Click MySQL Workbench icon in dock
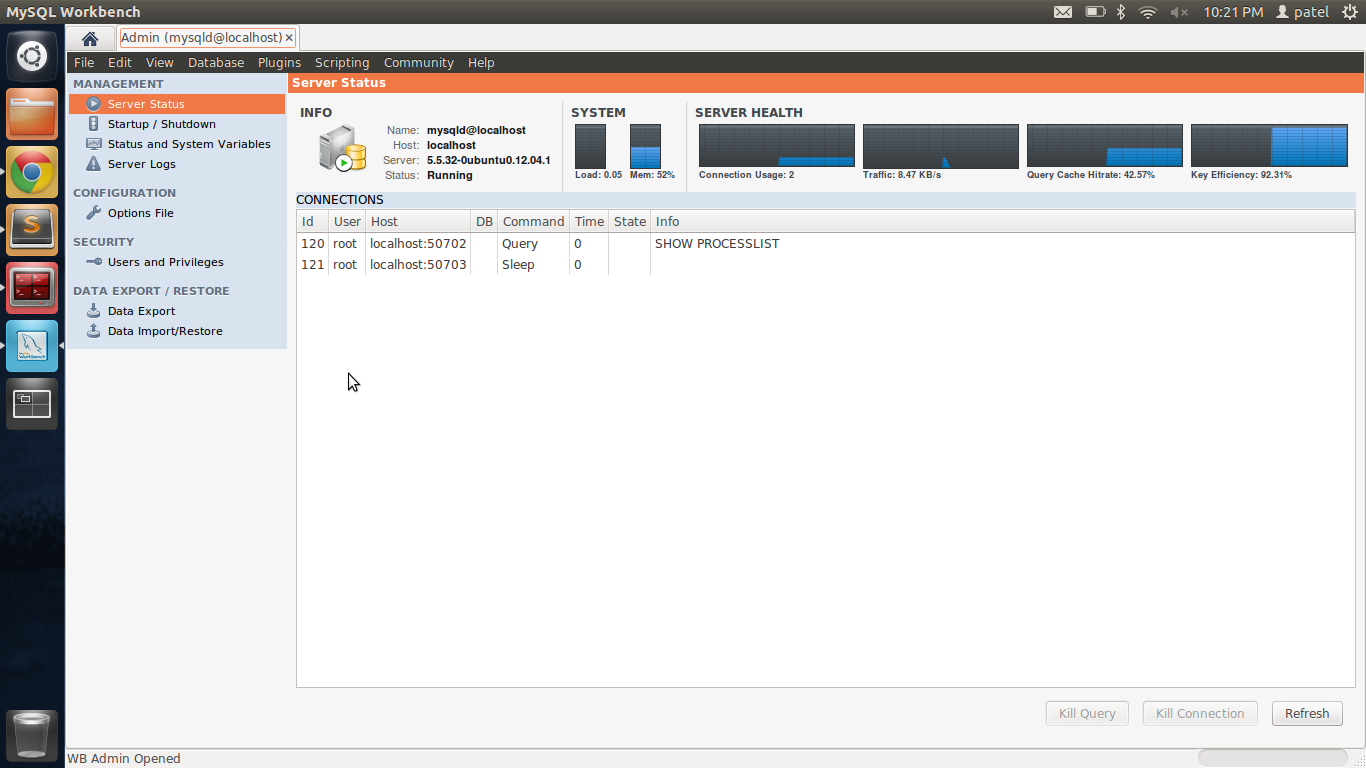 32,346
